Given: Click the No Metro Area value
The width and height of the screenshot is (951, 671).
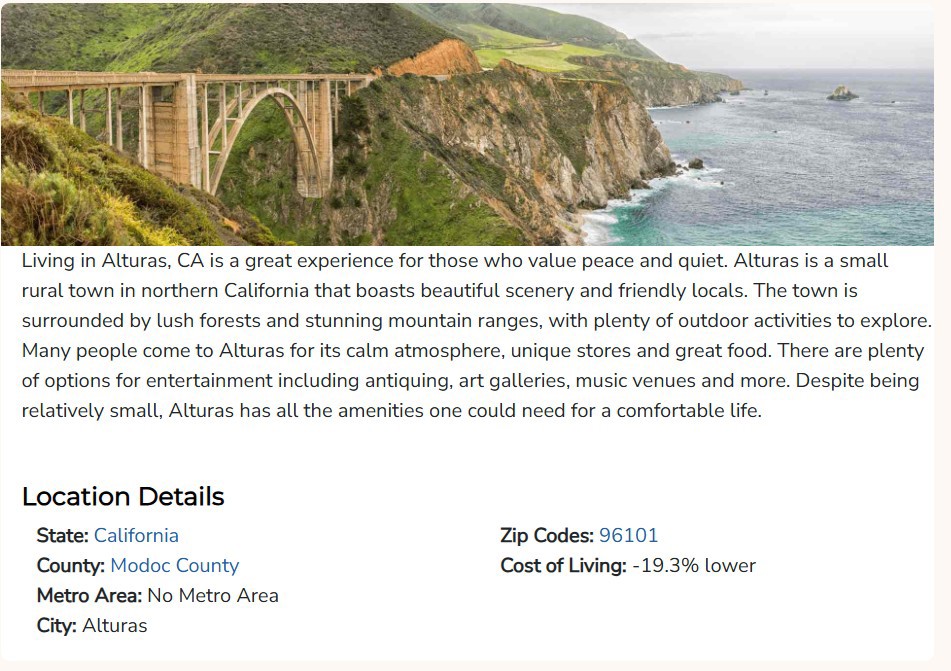Looking at the screenshot, I should [x=213, y=595].
